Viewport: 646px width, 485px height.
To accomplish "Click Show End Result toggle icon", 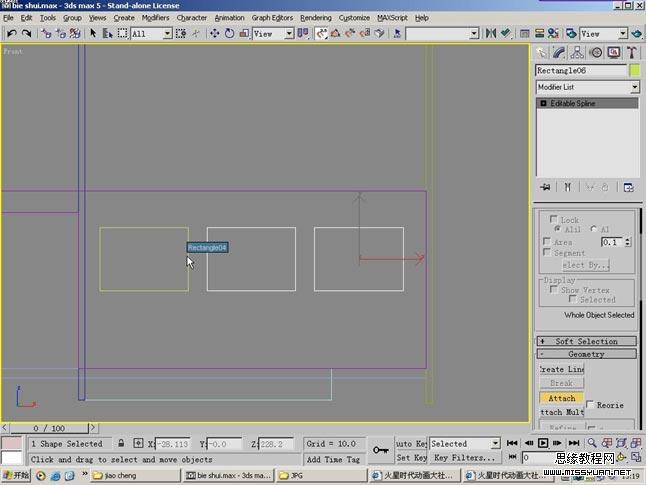I will coord(568,187).
